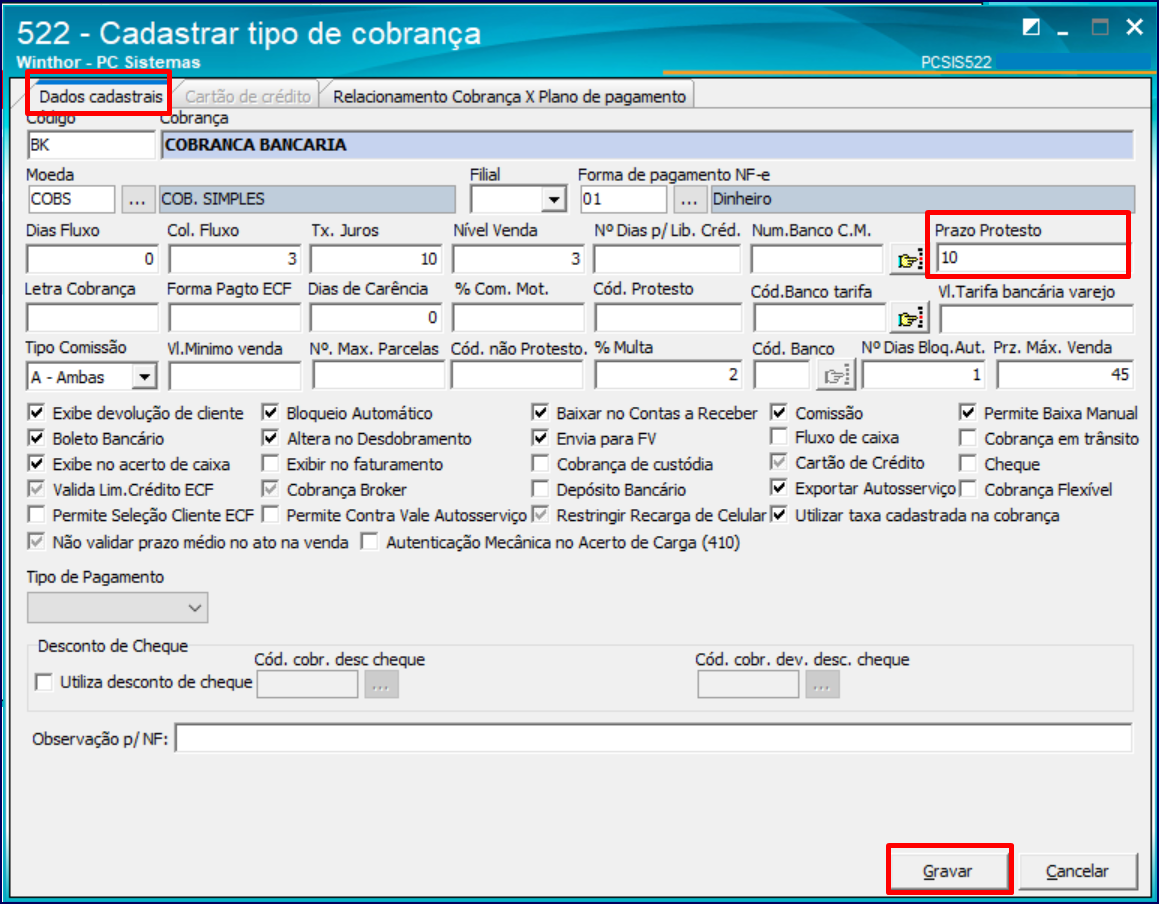Click the Cobrança name field
Image resolution: width=1159 pixels, height=904 pixels.
point(647,145)
